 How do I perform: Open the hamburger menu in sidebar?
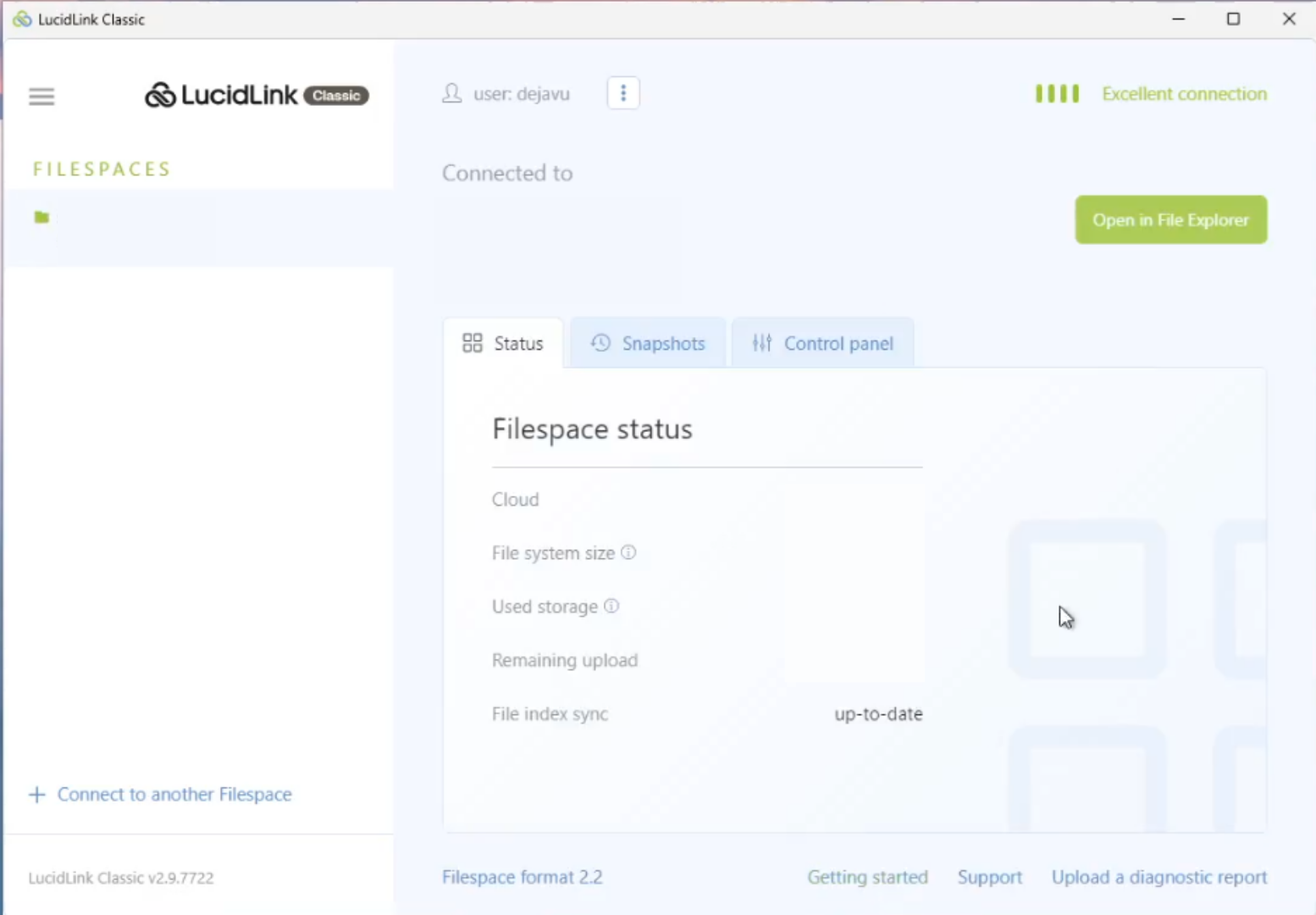[x=41, y=97]
